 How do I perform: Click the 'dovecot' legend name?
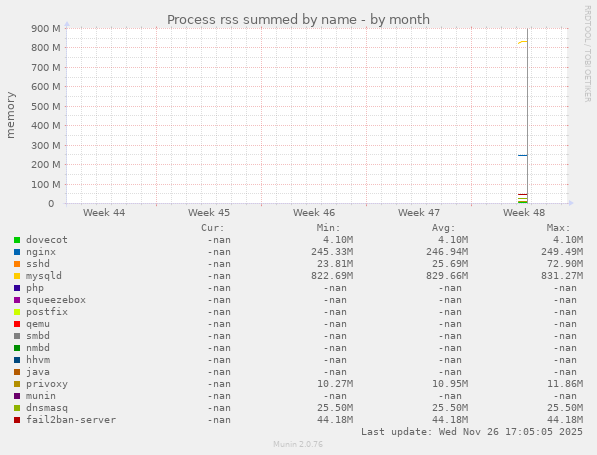pos(47,240)
